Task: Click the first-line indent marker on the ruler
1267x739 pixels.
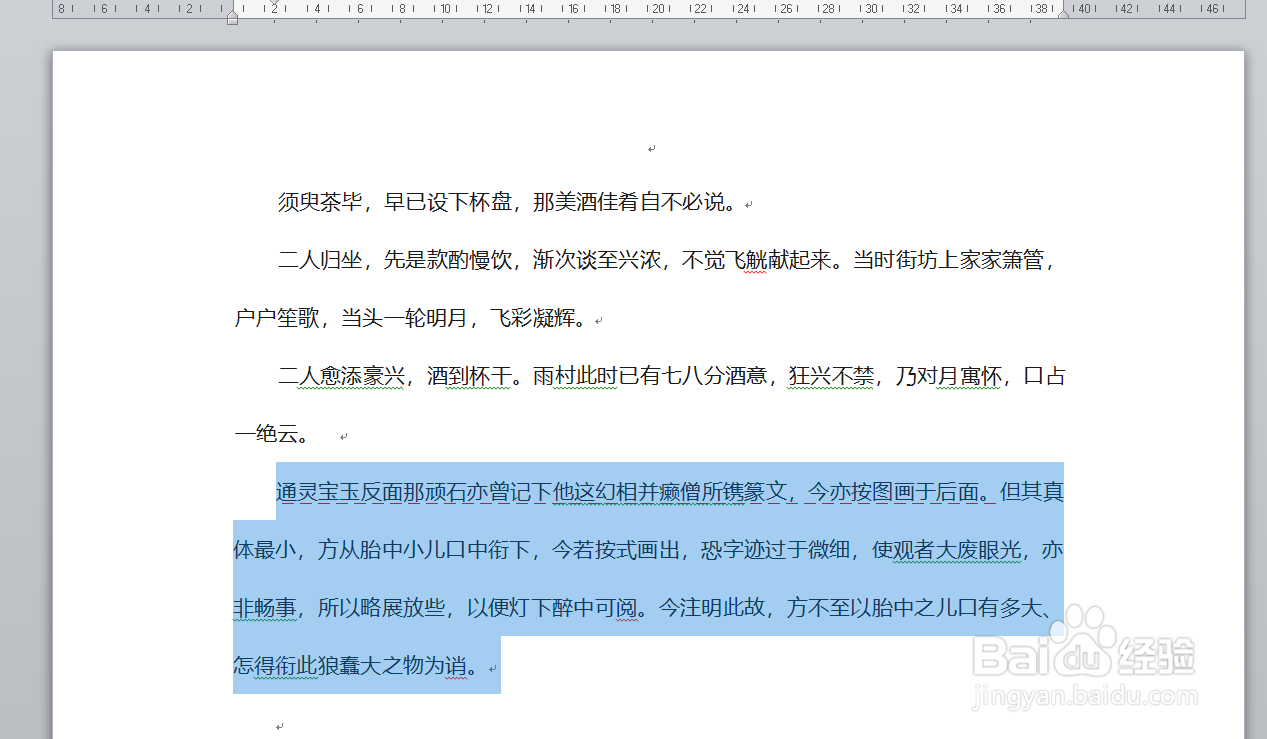Action: click(x=274, y=4)
